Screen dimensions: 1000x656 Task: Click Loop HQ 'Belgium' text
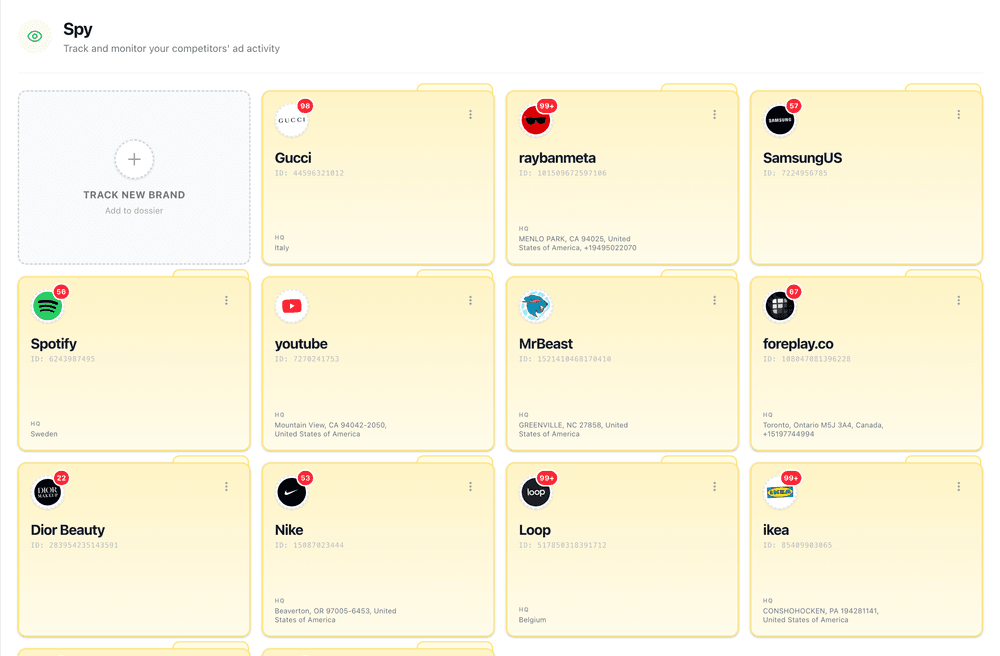pyautogui.click(x=533, y=620)
